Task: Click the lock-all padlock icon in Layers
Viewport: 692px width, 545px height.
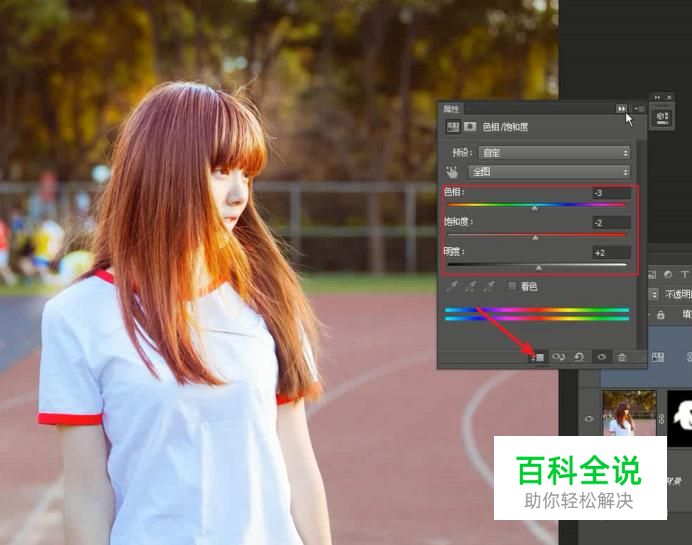Action: tap(661, 315)
